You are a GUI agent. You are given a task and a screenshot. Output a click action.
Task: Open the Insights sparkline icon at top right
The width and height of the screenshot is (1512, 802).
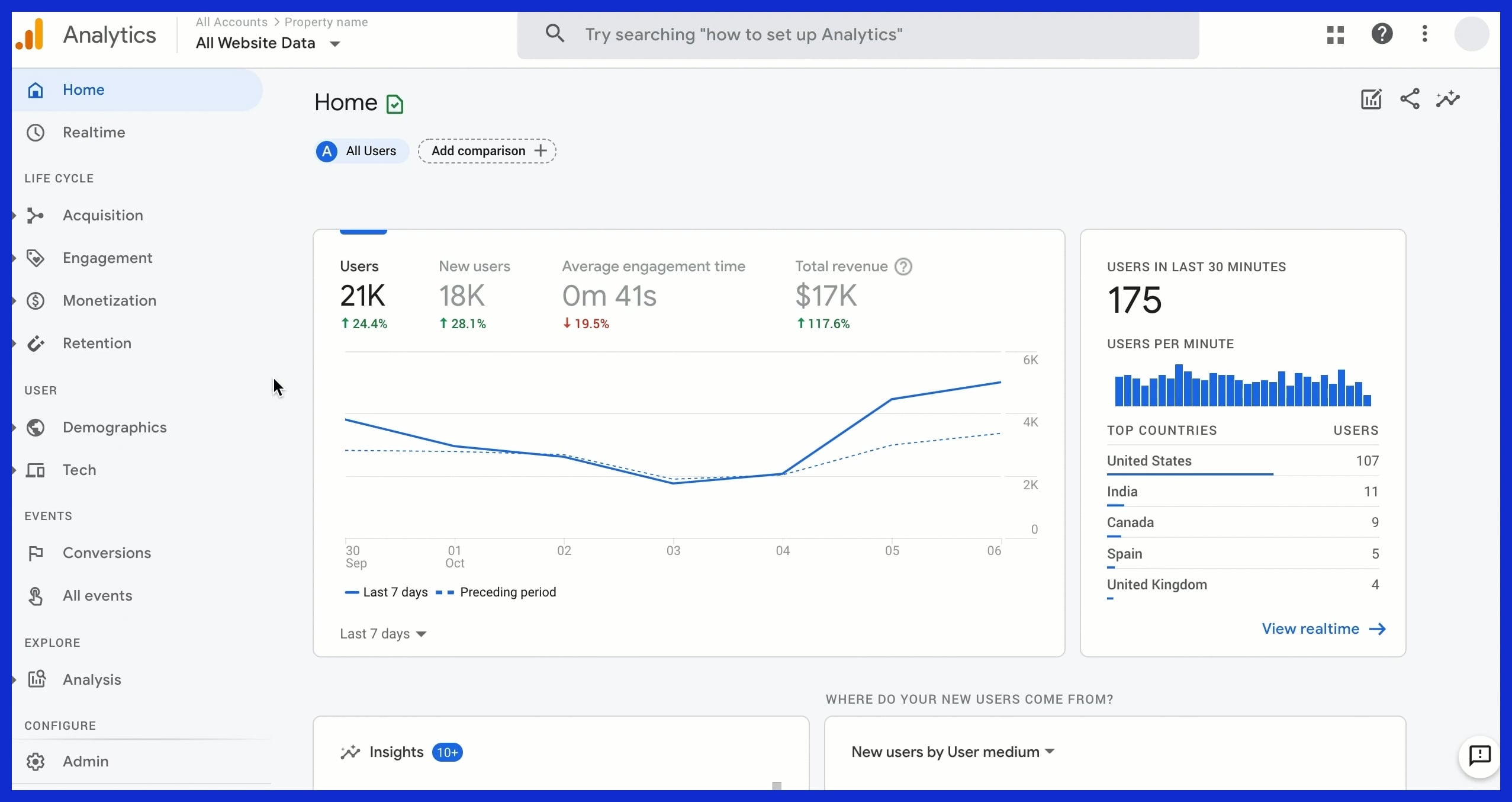(x=1447, y=99)
